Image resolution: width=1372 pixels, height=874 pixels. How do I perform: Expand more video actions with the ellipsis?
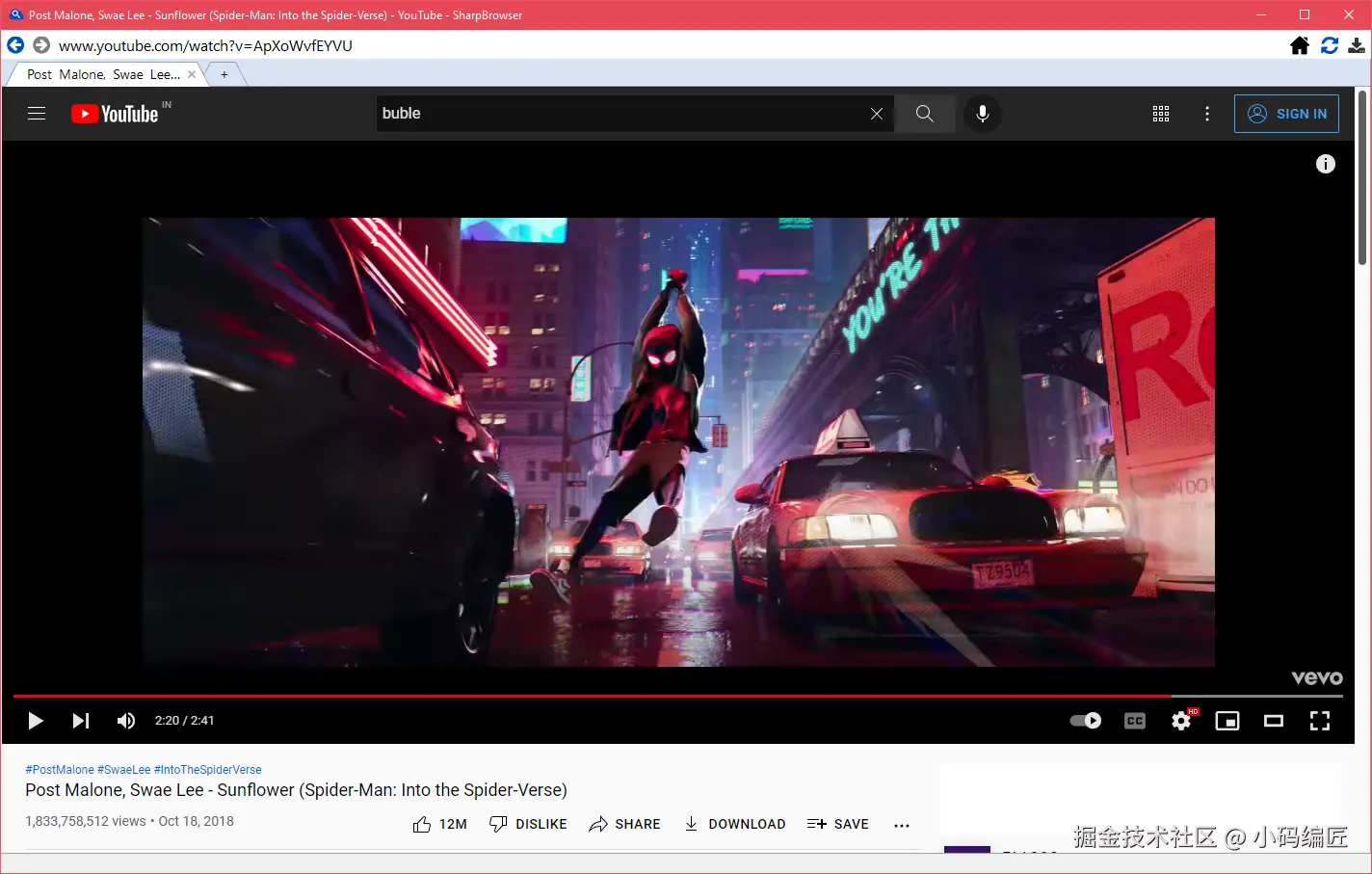tap(901, 825)
